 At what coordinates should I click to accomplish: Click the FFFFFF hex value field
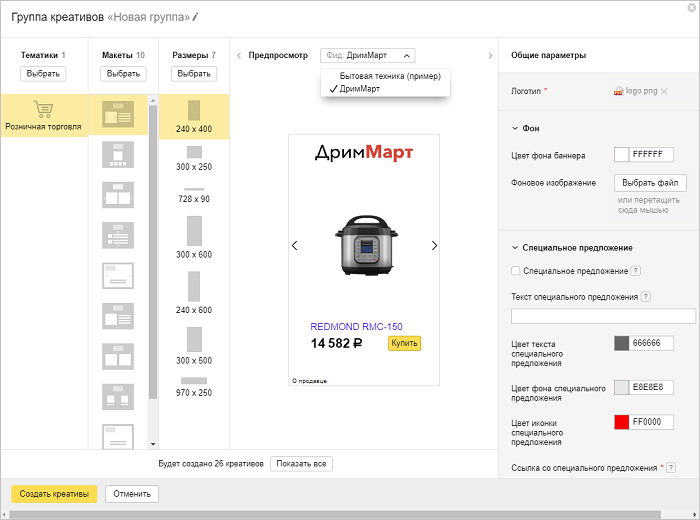(651, 154)
